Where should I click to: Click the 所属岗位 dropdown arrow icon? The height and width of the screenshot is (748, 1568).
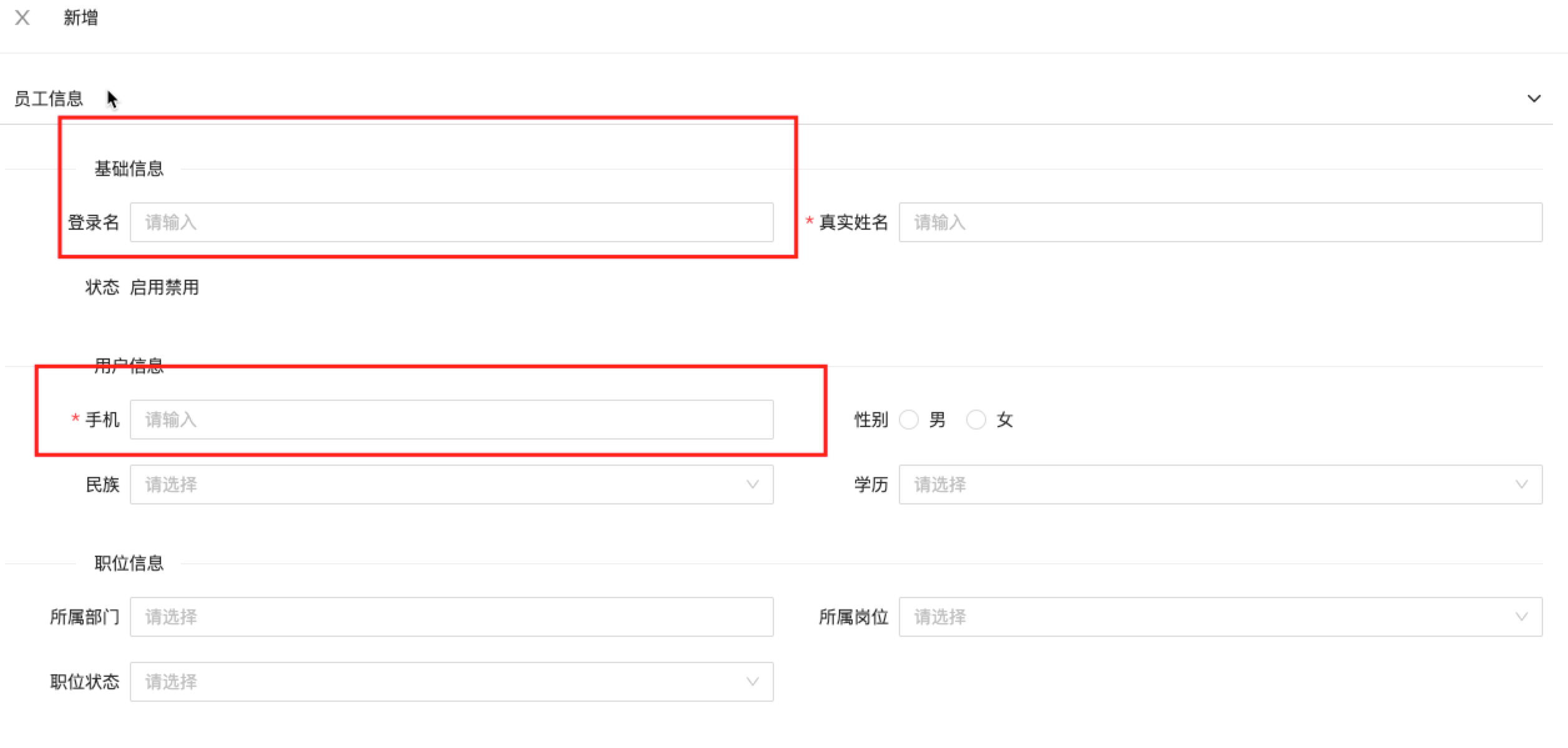[x=1522, y=617]
